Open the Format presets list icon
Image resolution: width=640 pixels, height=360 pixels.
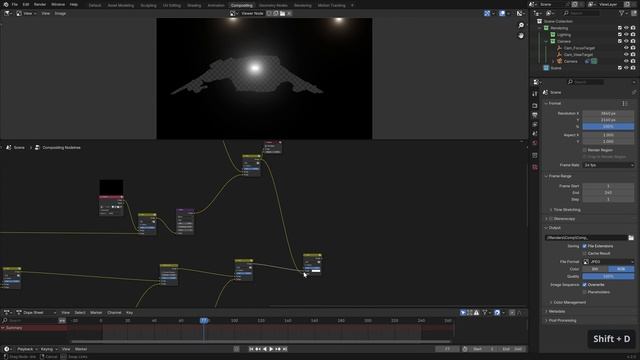click(625, 104)
